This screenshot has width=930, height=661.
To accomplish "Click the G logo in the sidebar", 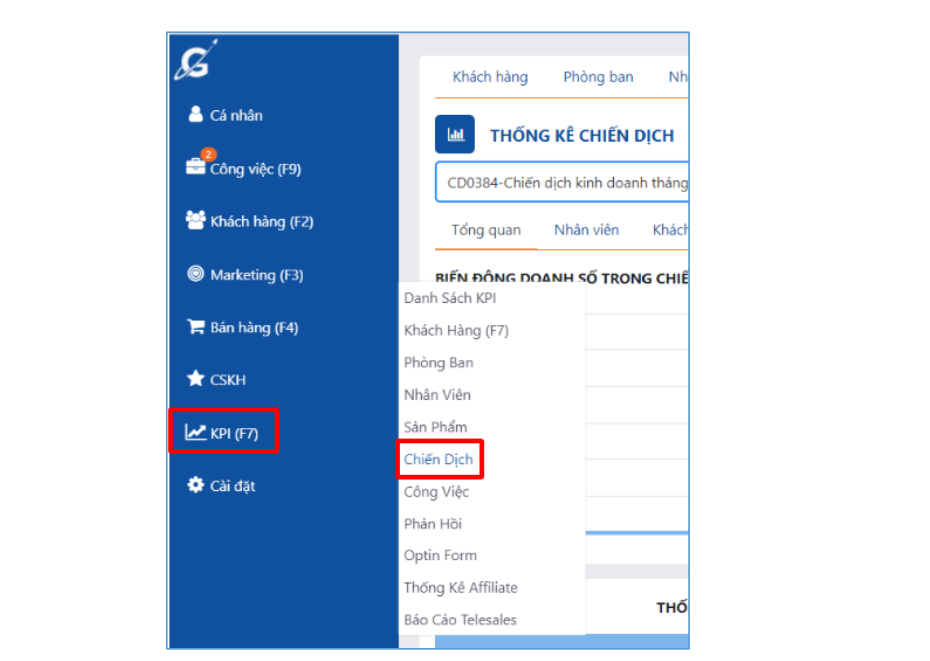I will pos(196,61).
